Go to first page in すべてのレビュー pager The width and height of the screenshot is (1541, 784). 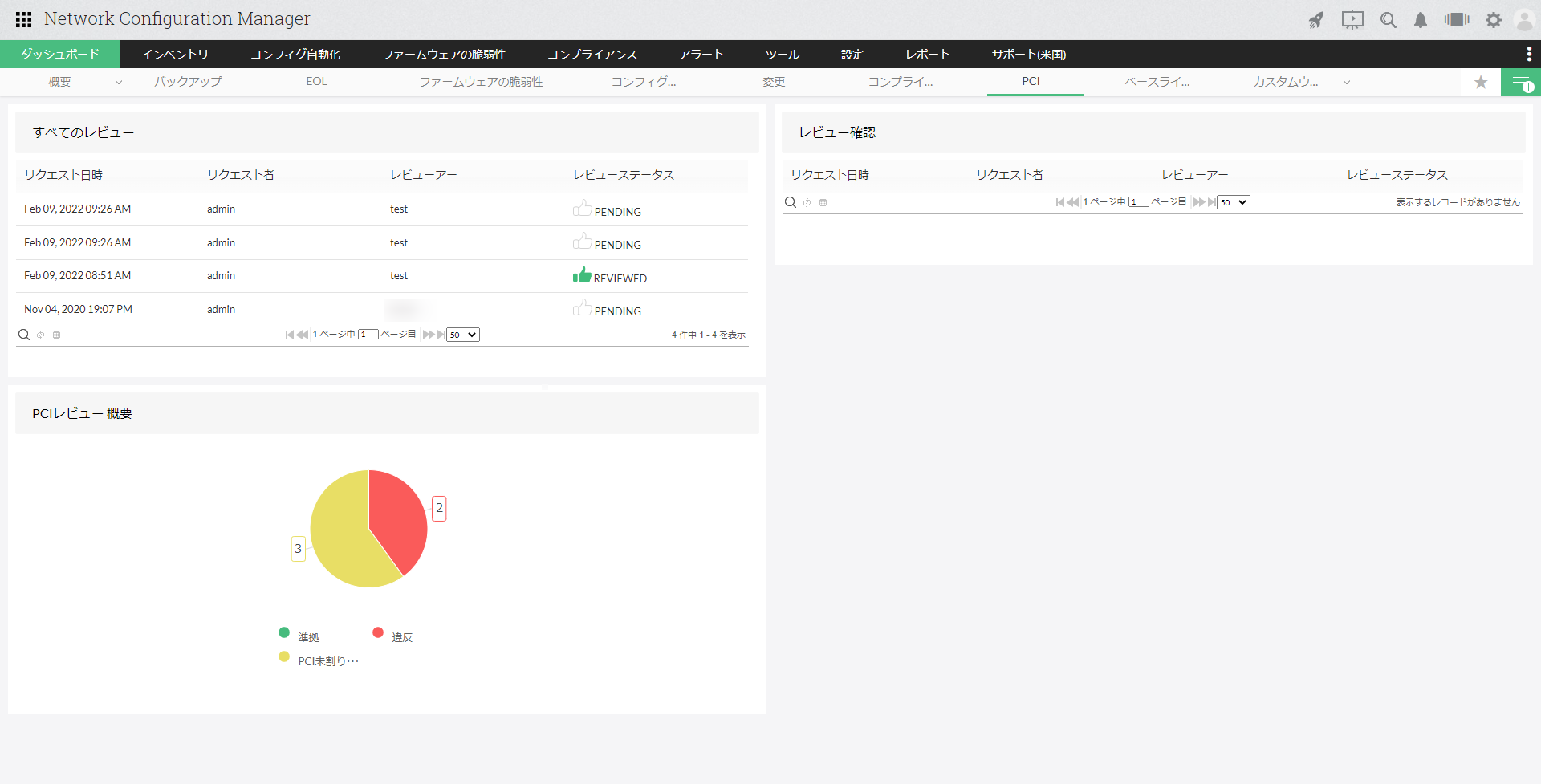coord(289,335)
